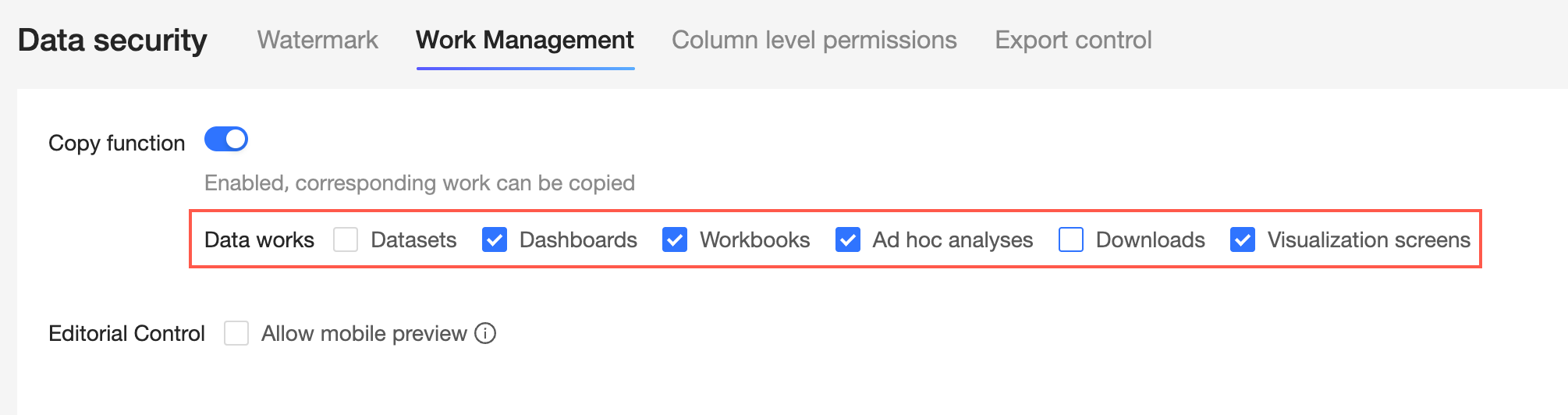Uncheck the Ad hoc analyses checkbox square

848,239
